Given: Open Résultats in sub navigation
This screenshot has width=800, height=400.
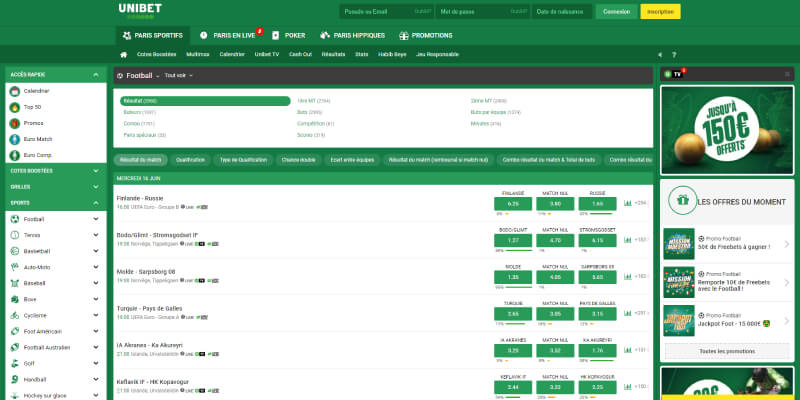Looking at the screenshot, I should [x=333, y=55].
